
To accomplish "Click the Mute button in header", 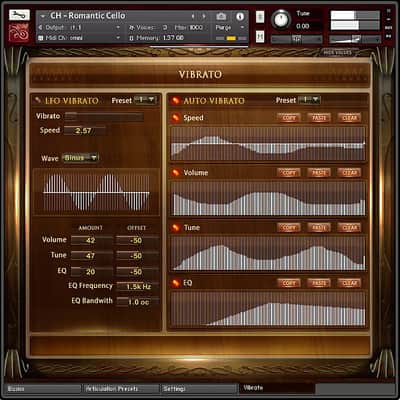I will pyautogui.click(x=260, y=37).
